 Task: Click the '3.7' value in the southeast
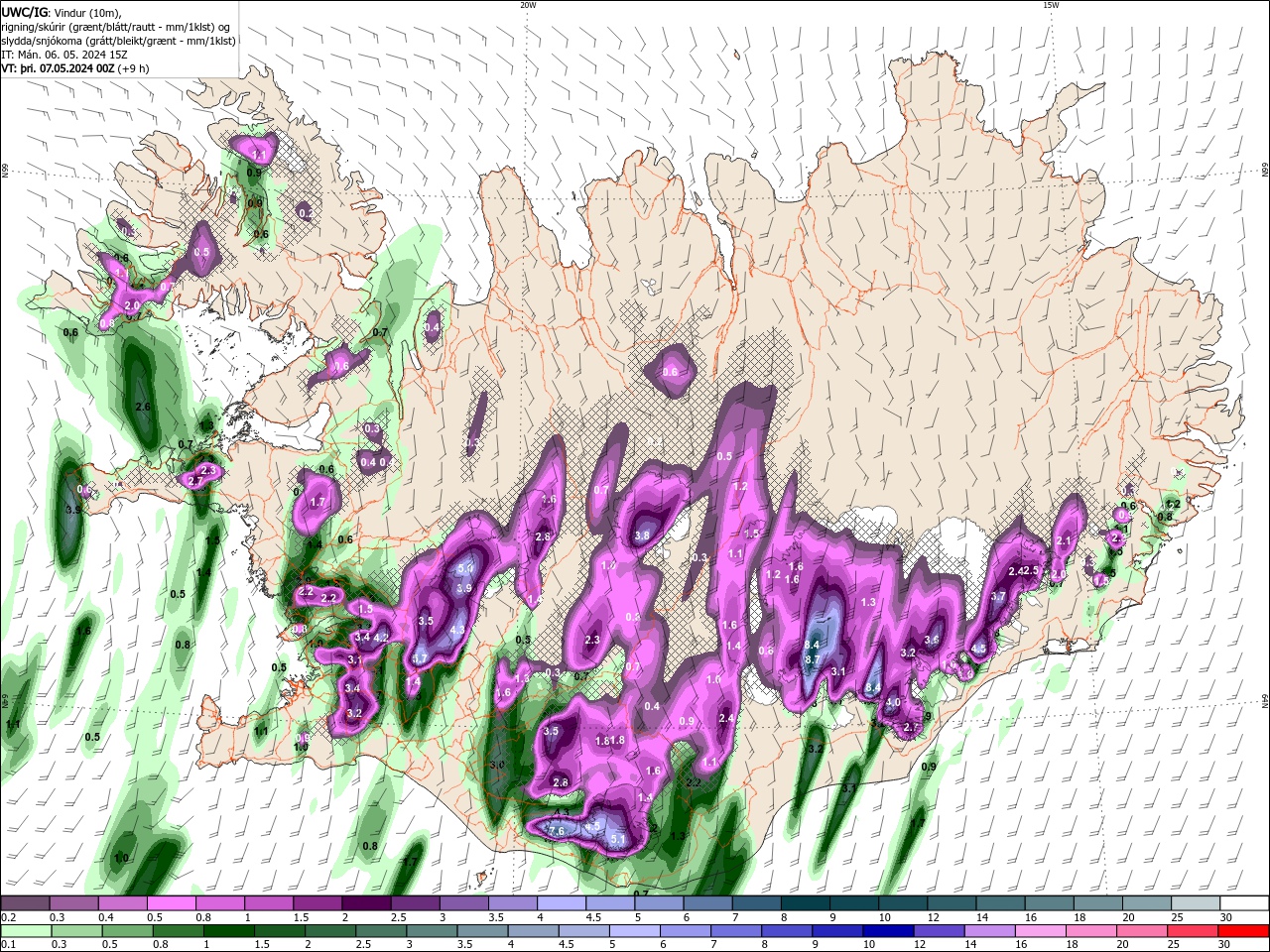tap(998, 596)
